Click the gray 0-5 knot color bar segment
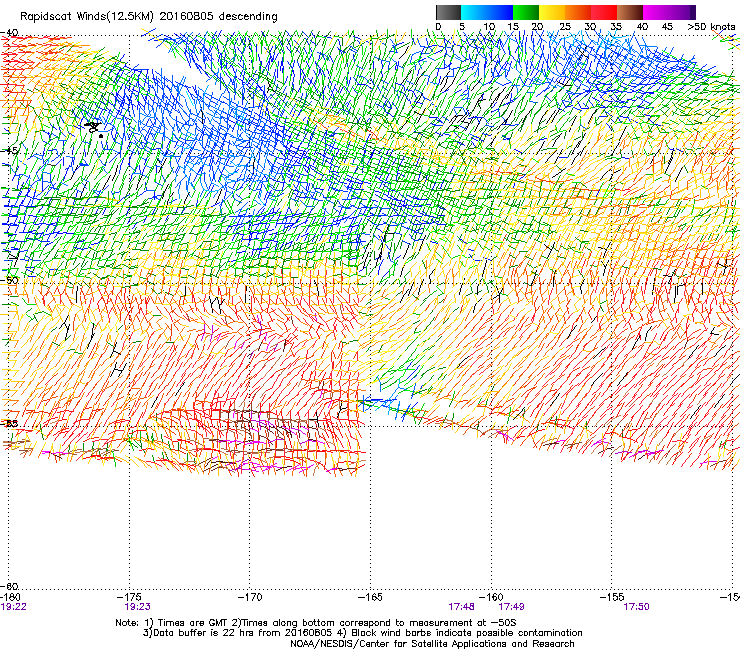Viewport: 740px width, 650px height. (x=449, y=12)
